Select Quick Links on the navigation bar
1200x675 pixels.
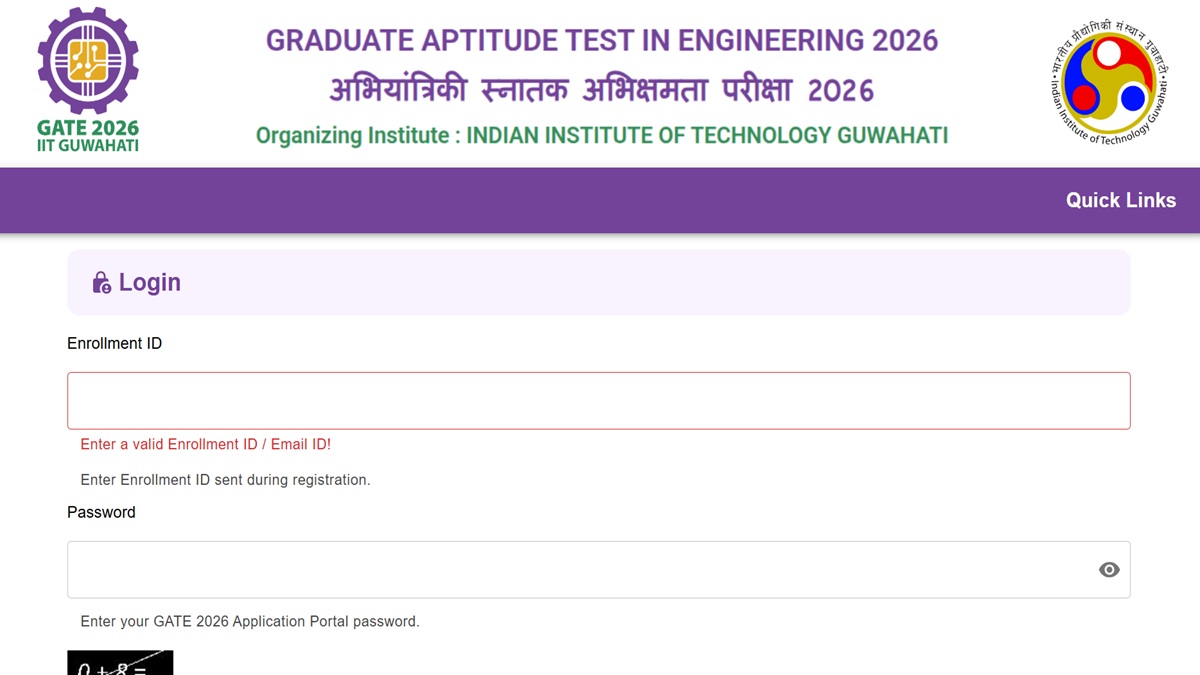pyautogui.click(x=1121, y=200)
